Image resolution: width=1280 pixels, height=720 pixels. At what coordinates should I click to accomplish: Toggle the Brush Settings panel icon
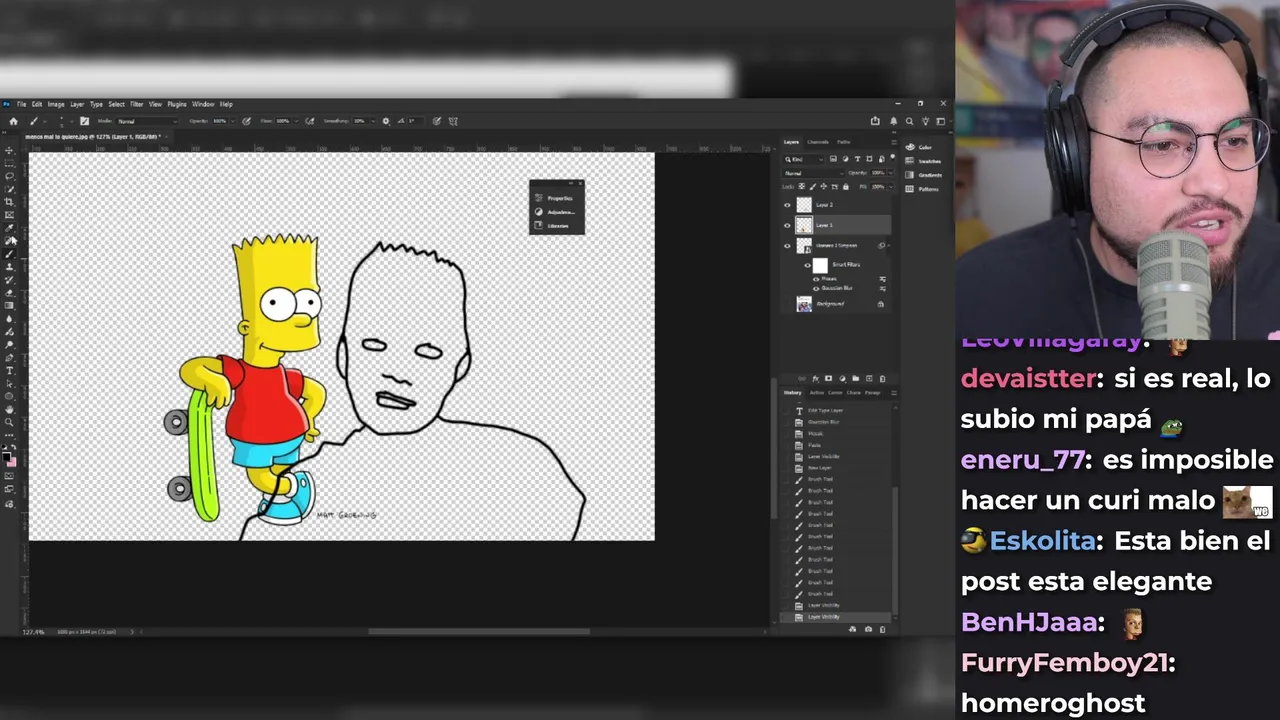coord(85,121)
